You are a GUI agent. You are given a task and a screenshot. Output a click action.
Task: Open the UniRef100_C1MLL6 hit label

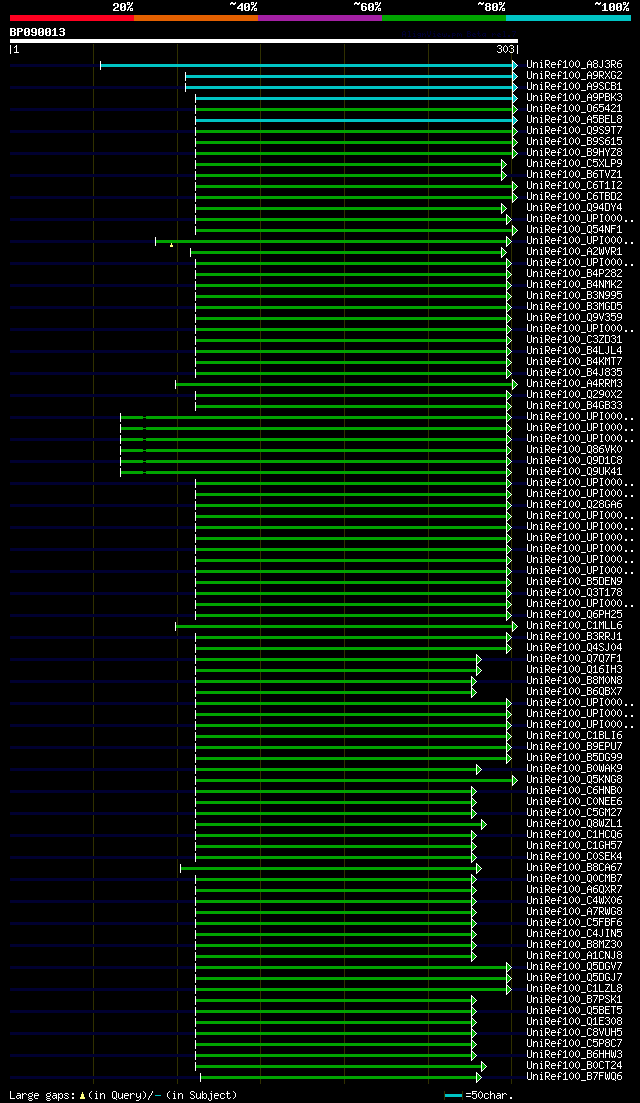click(574, 626)
